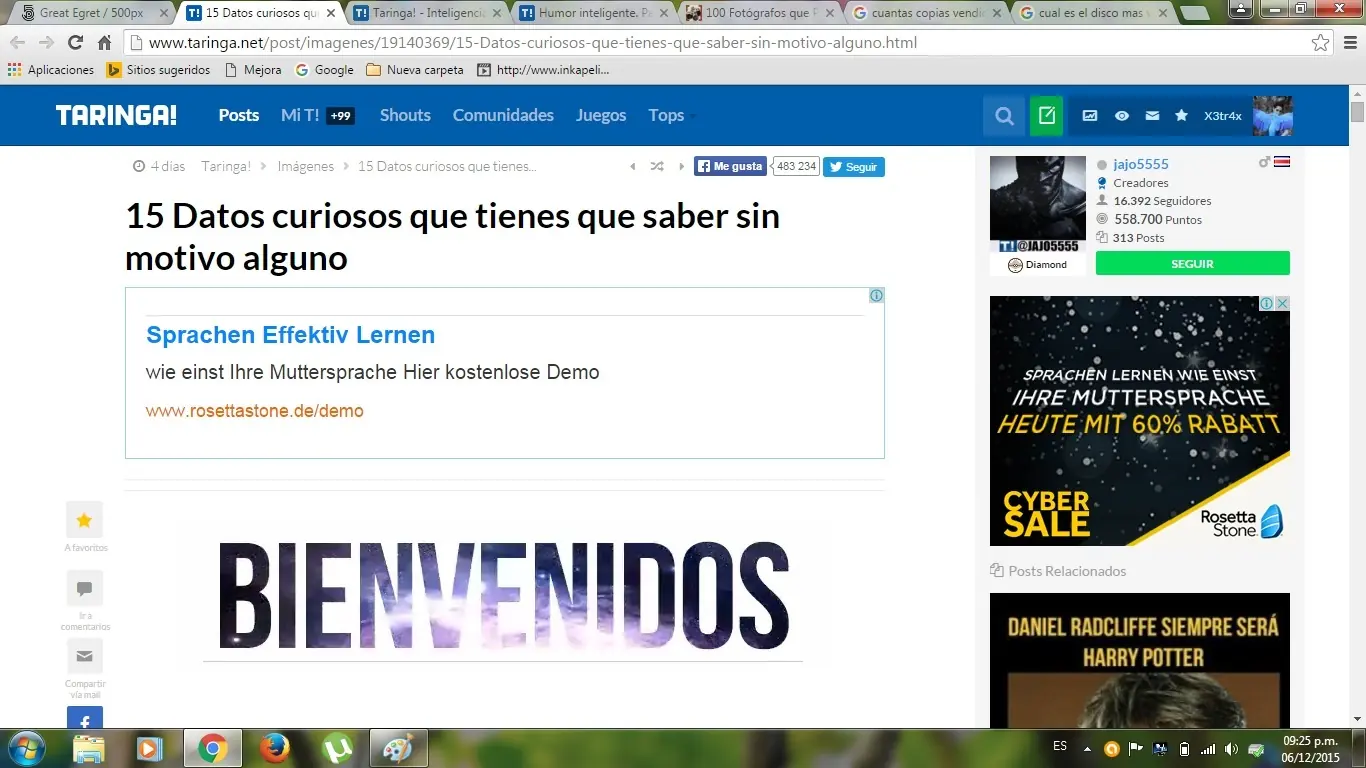Click Chrome home button

click(104, 43)
